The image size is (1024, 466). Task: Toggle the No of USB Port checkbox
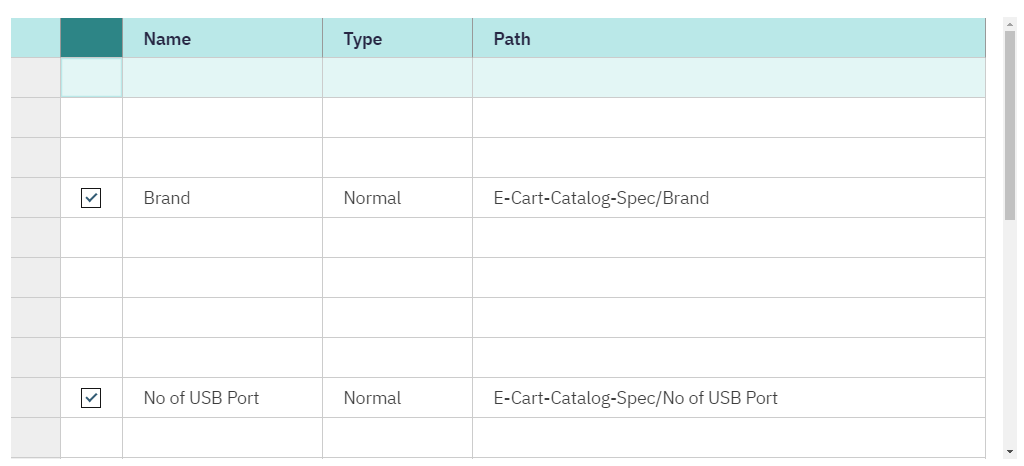coord(91,397)
